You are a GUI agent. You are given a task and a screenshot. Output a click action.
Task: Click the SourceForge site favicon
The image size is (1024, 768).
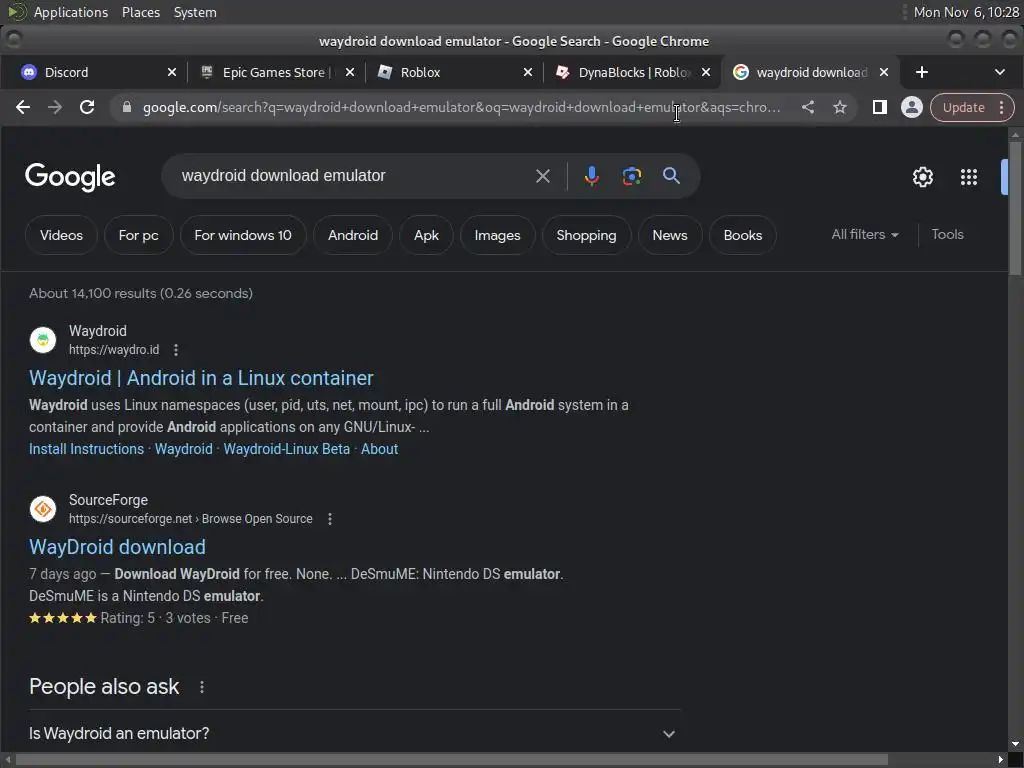click(43, 509)
